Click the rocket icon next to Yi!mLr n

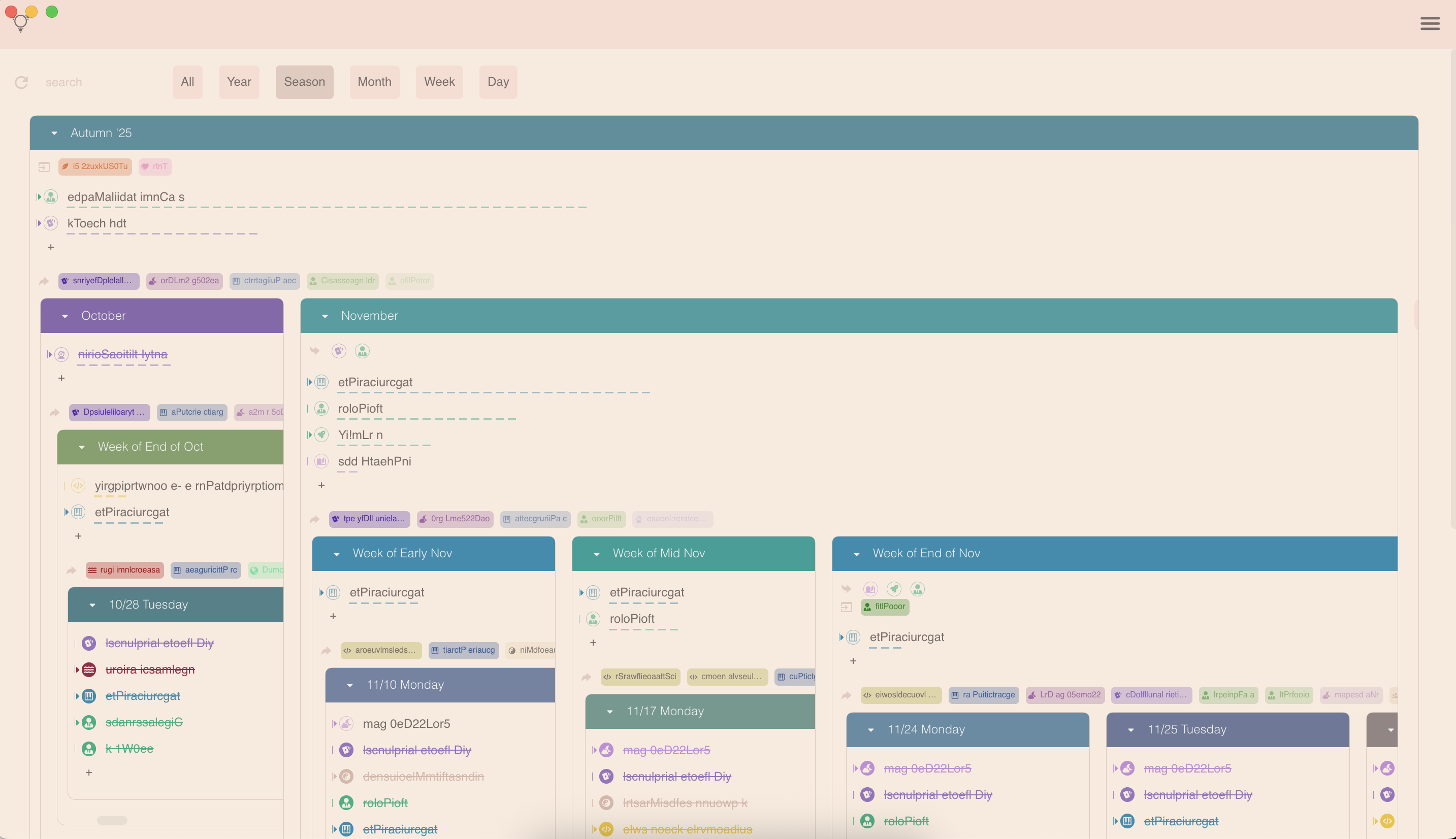(321, 435)
